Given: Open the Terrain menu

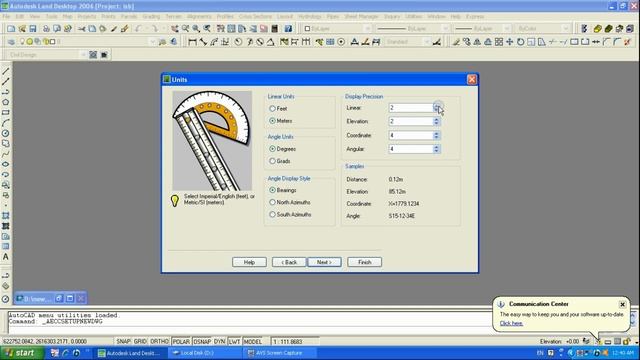Looking at the screenshot, I should coord(173,17).
